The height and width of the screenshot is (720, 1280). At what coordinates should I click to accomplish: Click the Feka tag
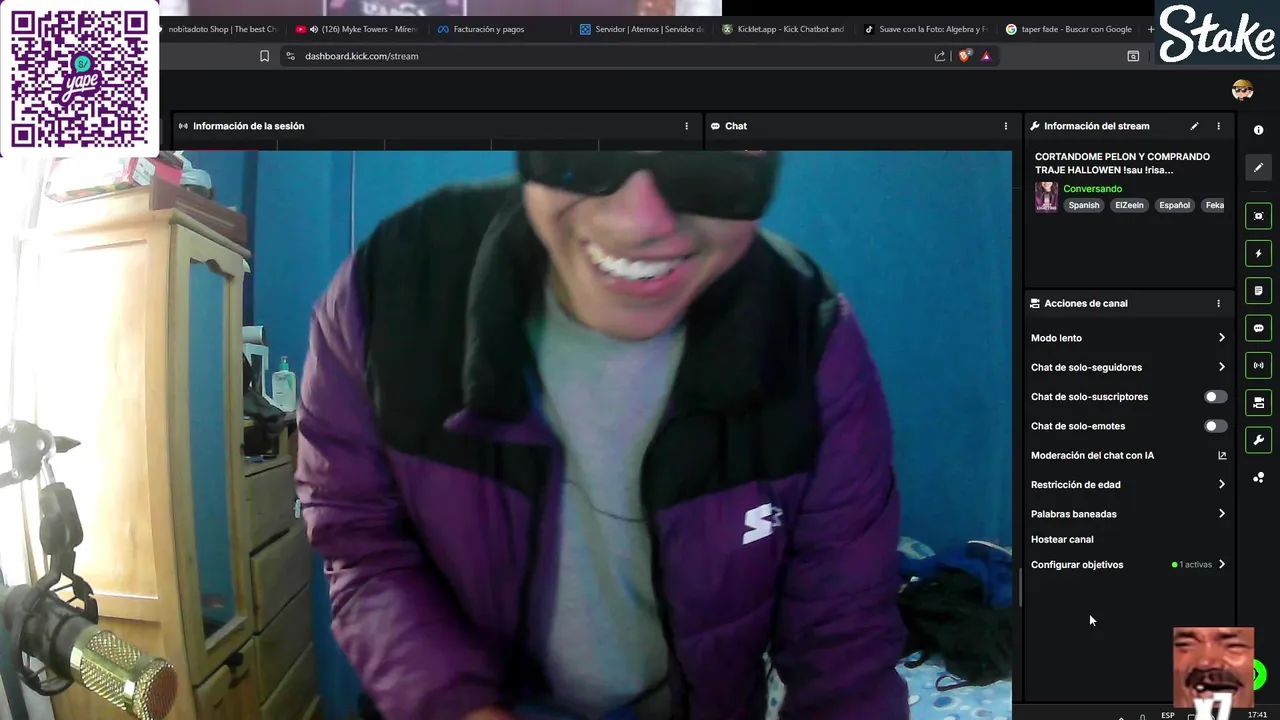pos(1214,205)
